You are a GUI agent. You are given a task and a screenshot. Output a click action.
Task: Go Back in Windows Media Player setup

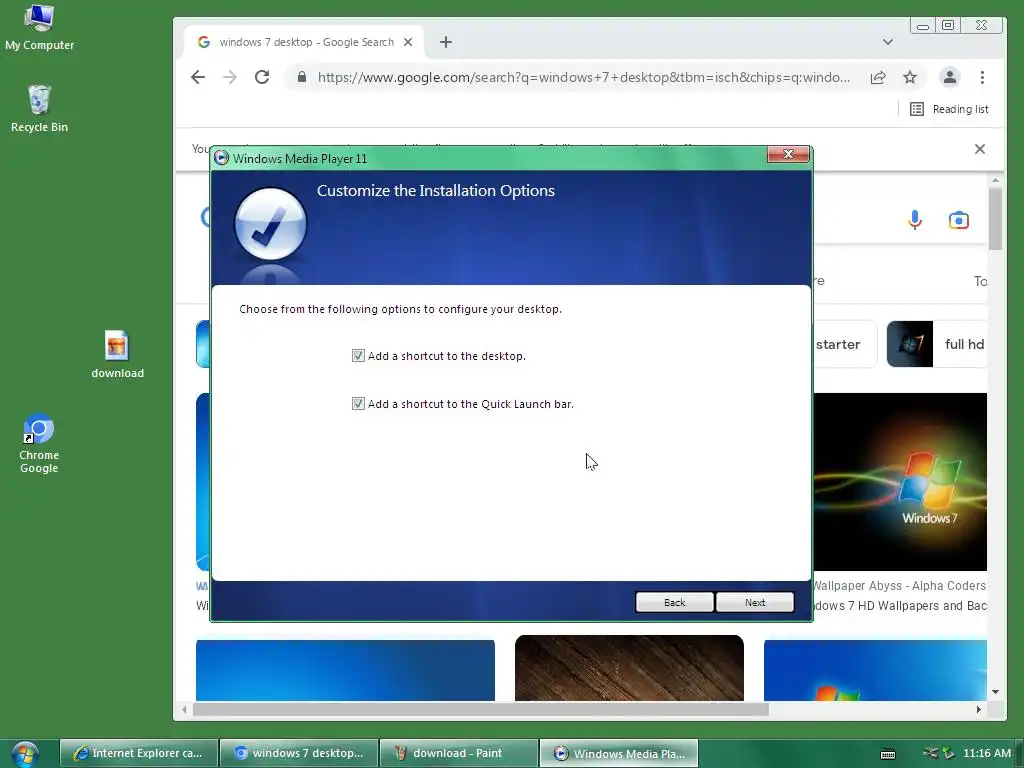[x=675, y=602]
